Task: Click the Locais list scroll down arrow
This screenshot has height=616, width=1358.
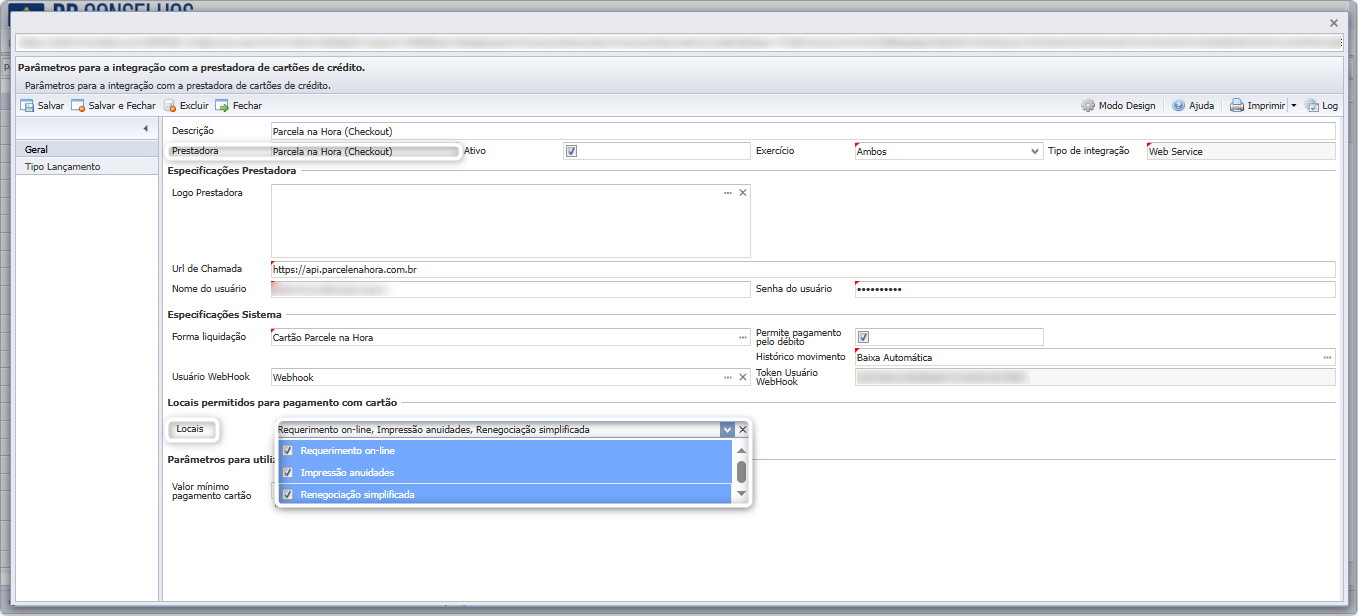Action: click(741, 494)
